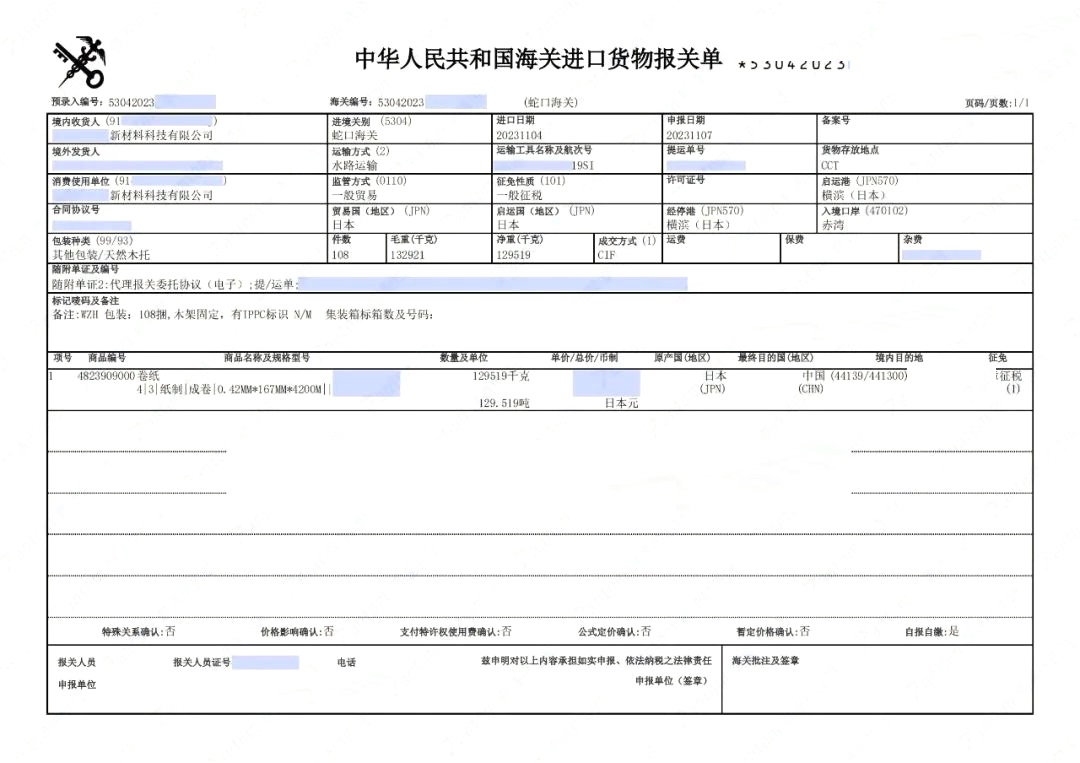Click the 申报单位（签章） label
Screen dimensions: 1080x763
[x=671, y=681]
